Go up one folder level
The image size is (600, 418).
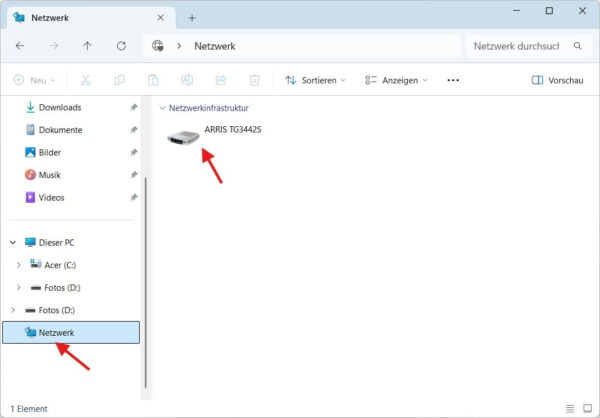[x=87, y=46]
